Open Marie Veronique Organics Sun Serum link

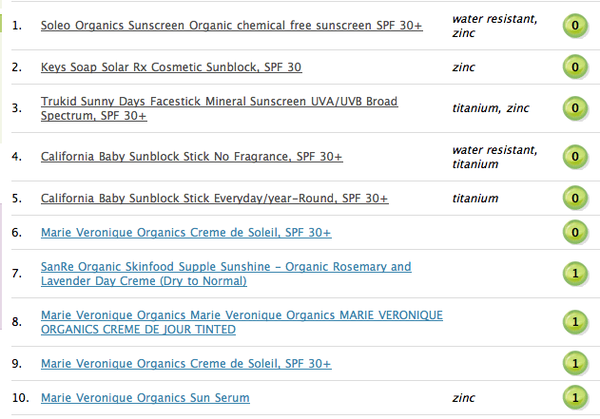coord(145,398)
